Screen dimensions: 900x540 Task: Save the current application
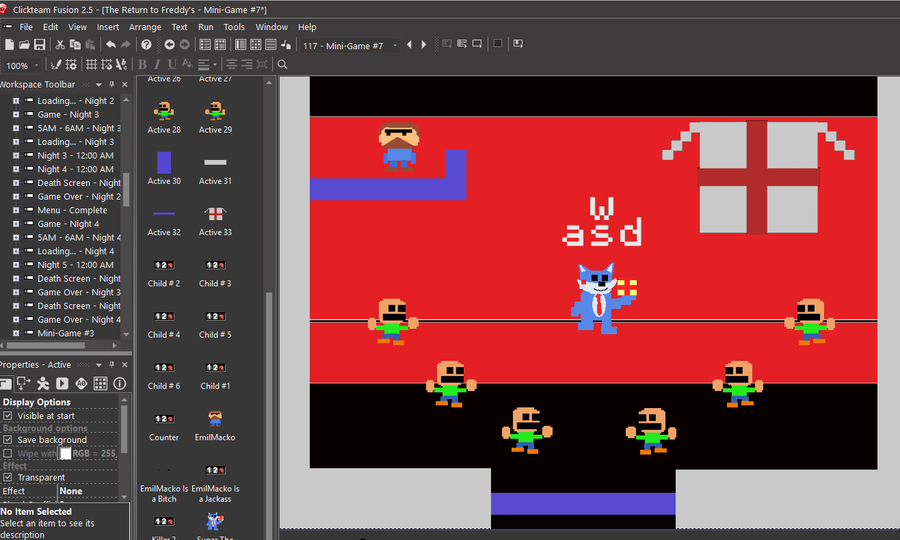[x=40, y=45]
